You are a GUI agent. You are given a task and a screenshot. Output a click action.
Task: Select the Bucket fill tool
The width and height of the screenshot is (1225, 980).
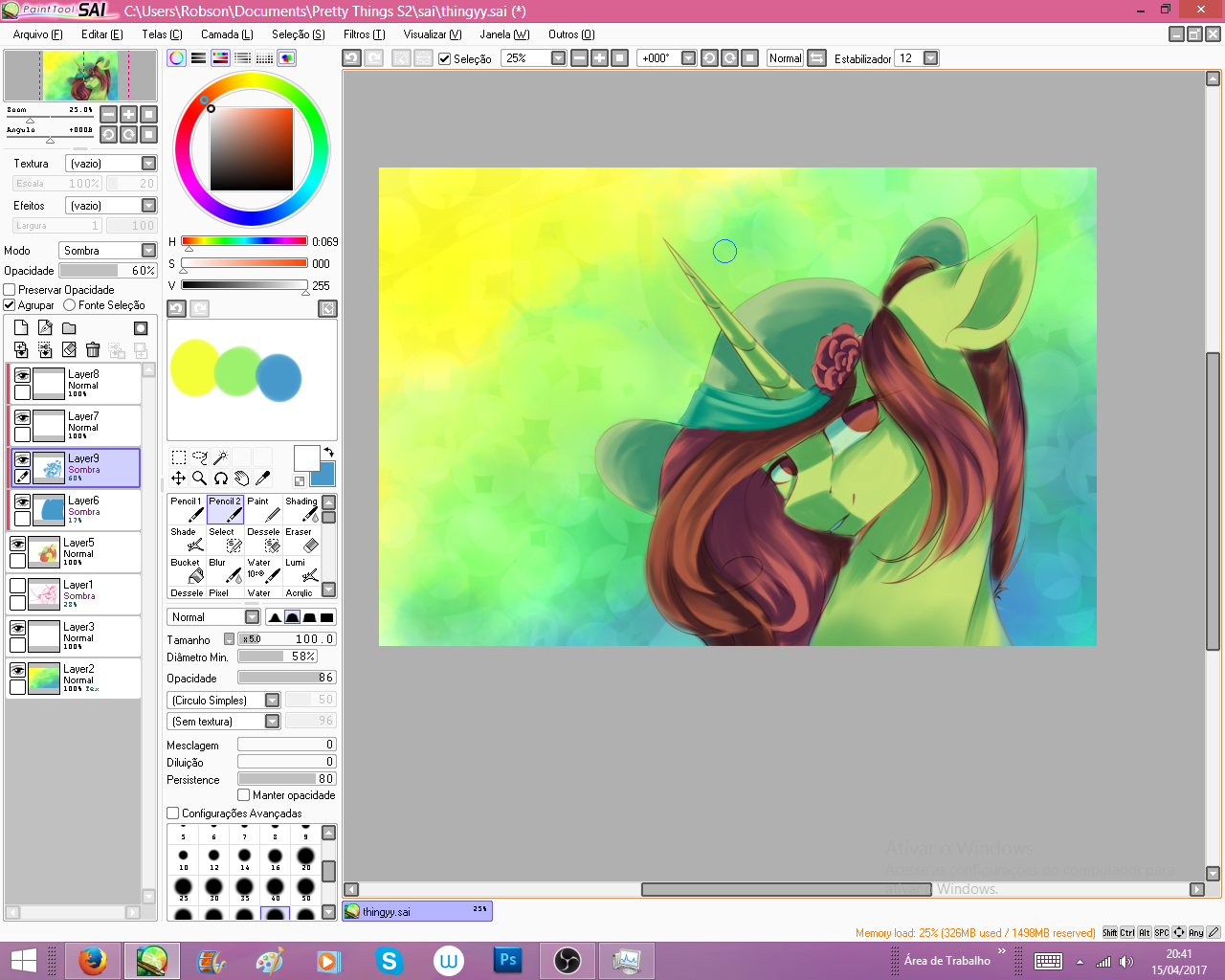(188, 570)
